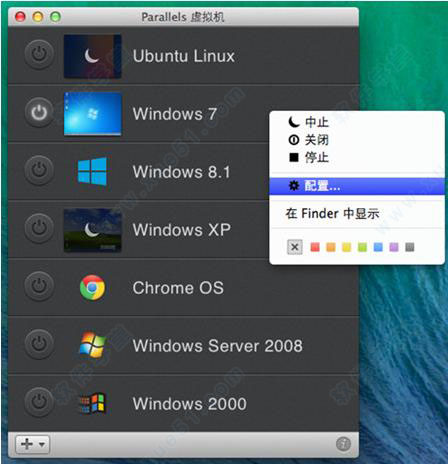Click the Windows 7 desktop thumbnail

point(93,113)
